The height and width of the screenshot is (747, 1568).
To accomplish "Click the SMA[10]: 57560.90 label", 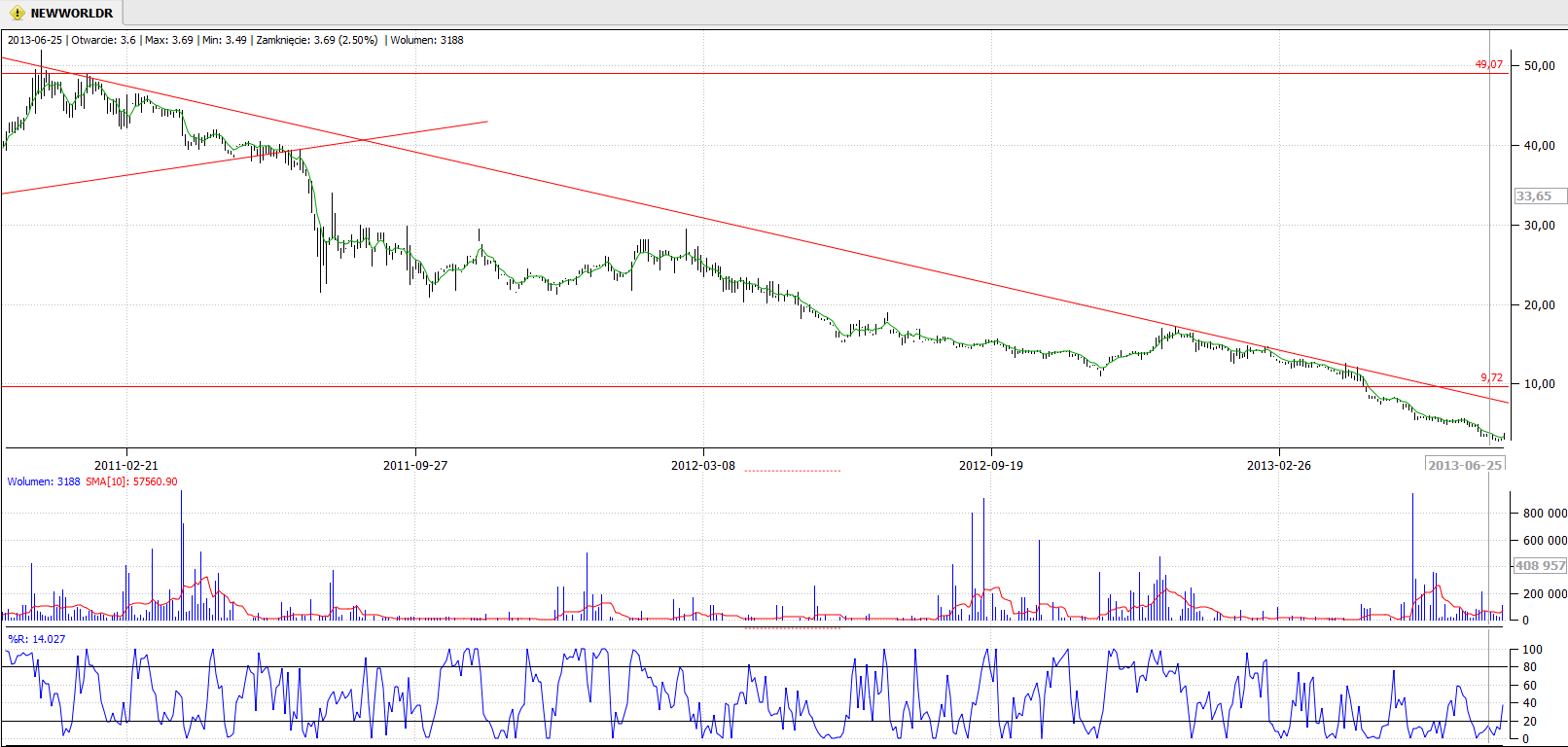I will click(131, 481).
